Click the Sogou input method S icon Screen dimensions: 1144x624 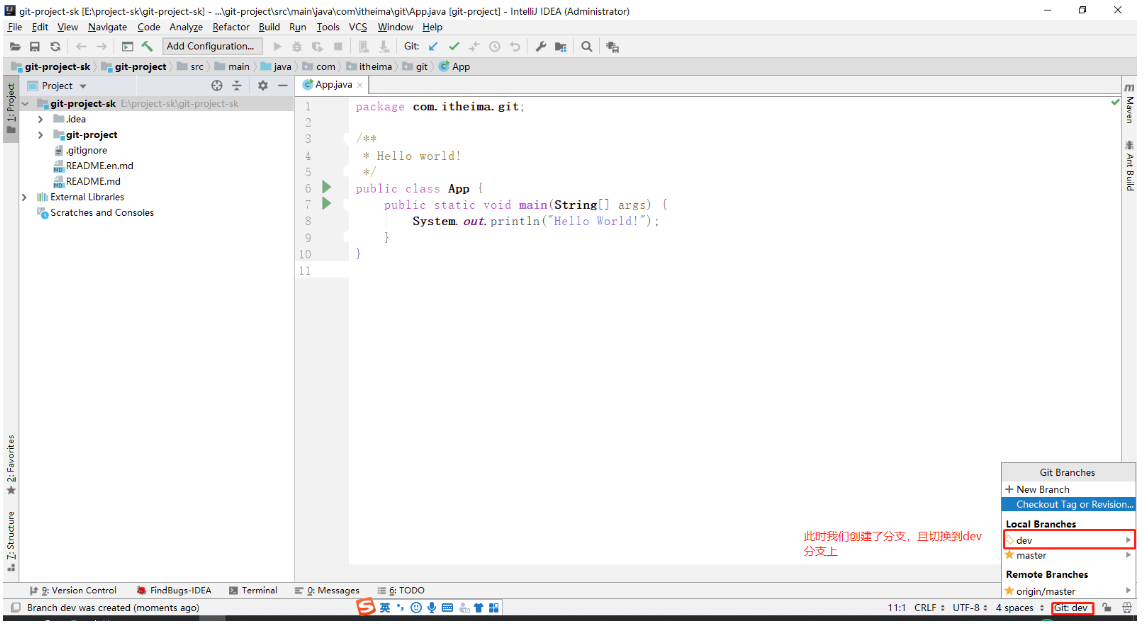click(366, 607)
